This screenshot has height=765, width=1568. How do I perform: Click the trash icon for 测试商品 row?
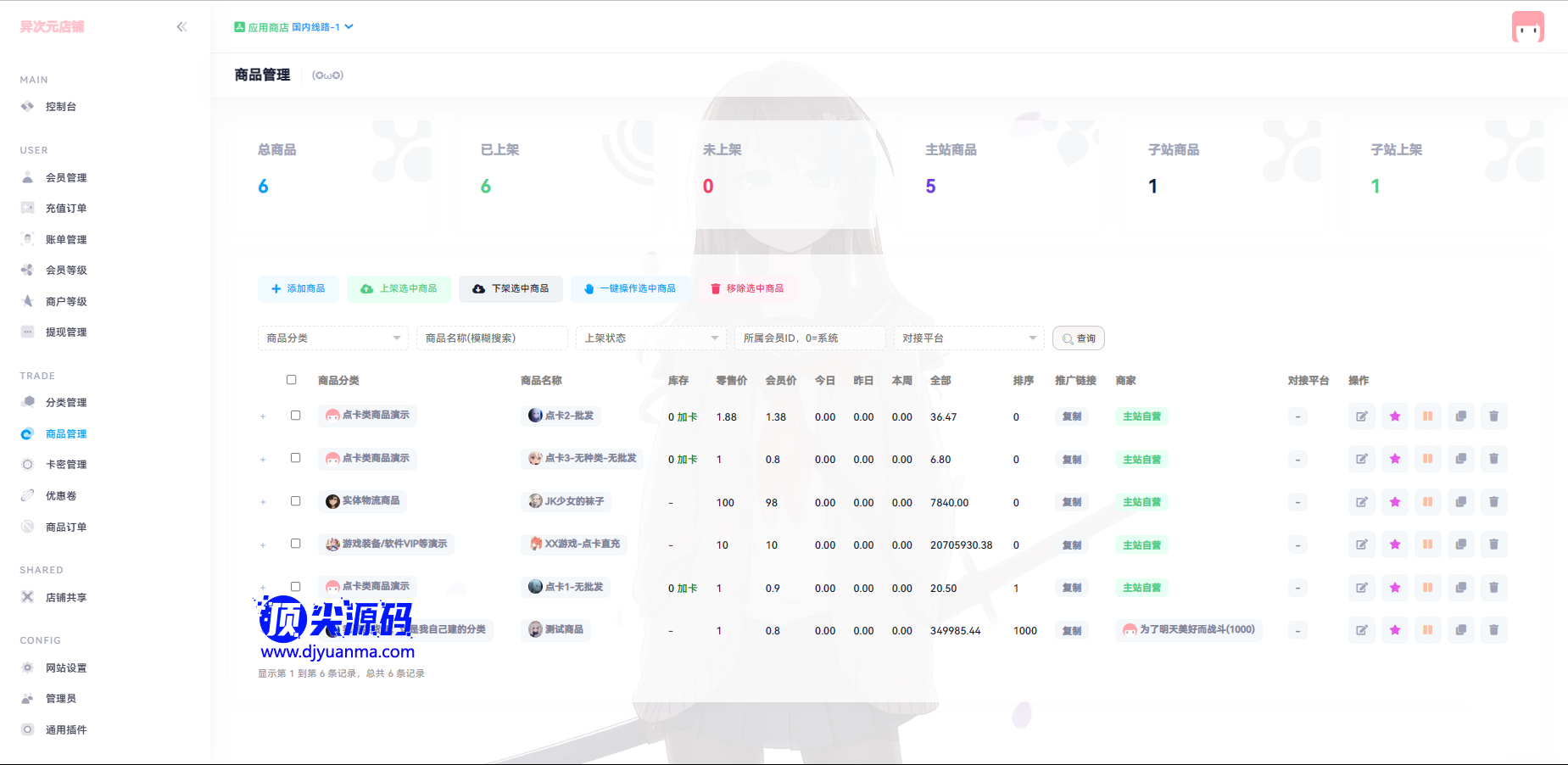[1493, 630]
